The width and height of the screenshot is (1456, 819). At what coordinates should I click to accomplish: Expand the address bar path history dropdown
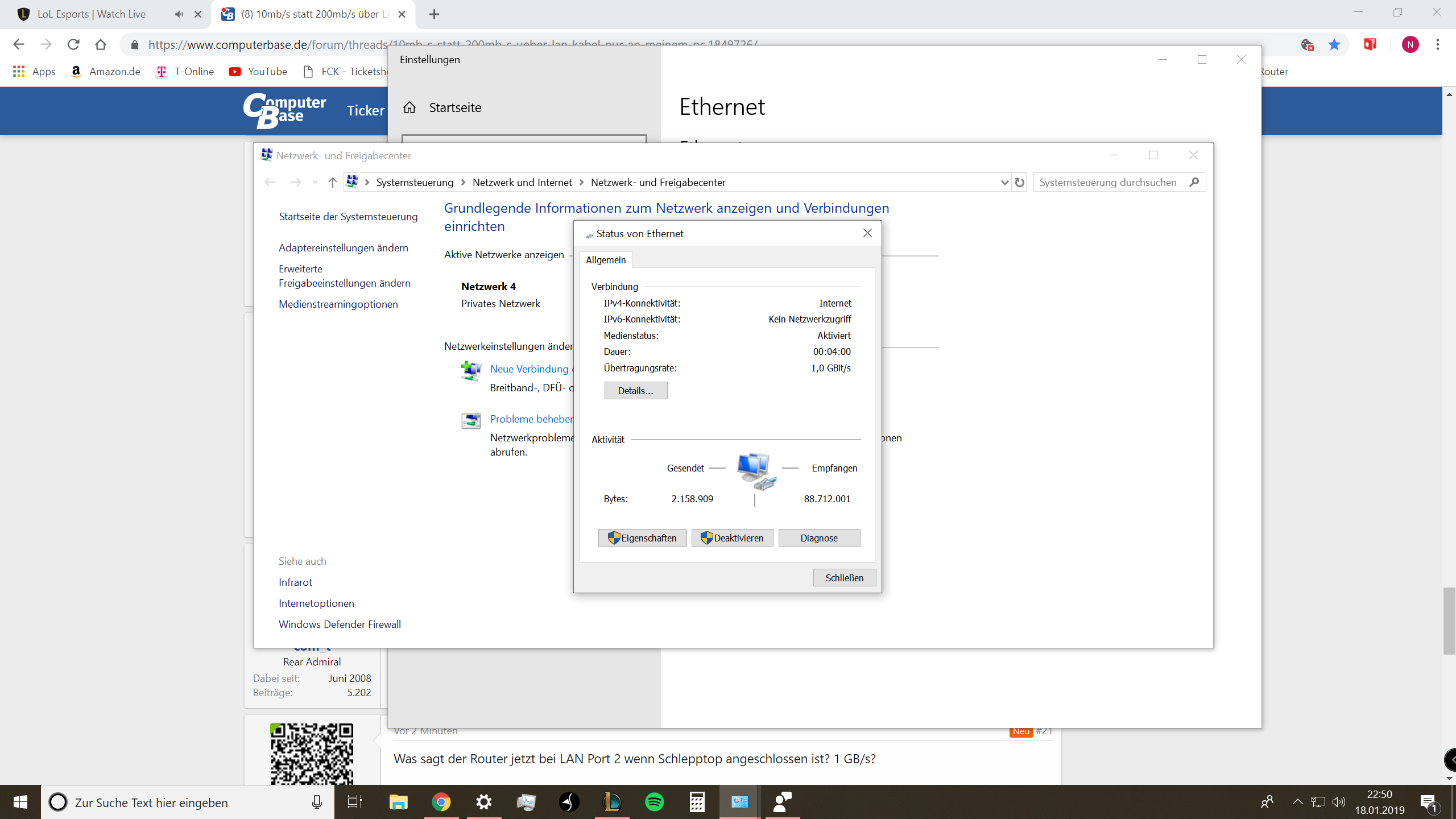(x=1004, y=183)
